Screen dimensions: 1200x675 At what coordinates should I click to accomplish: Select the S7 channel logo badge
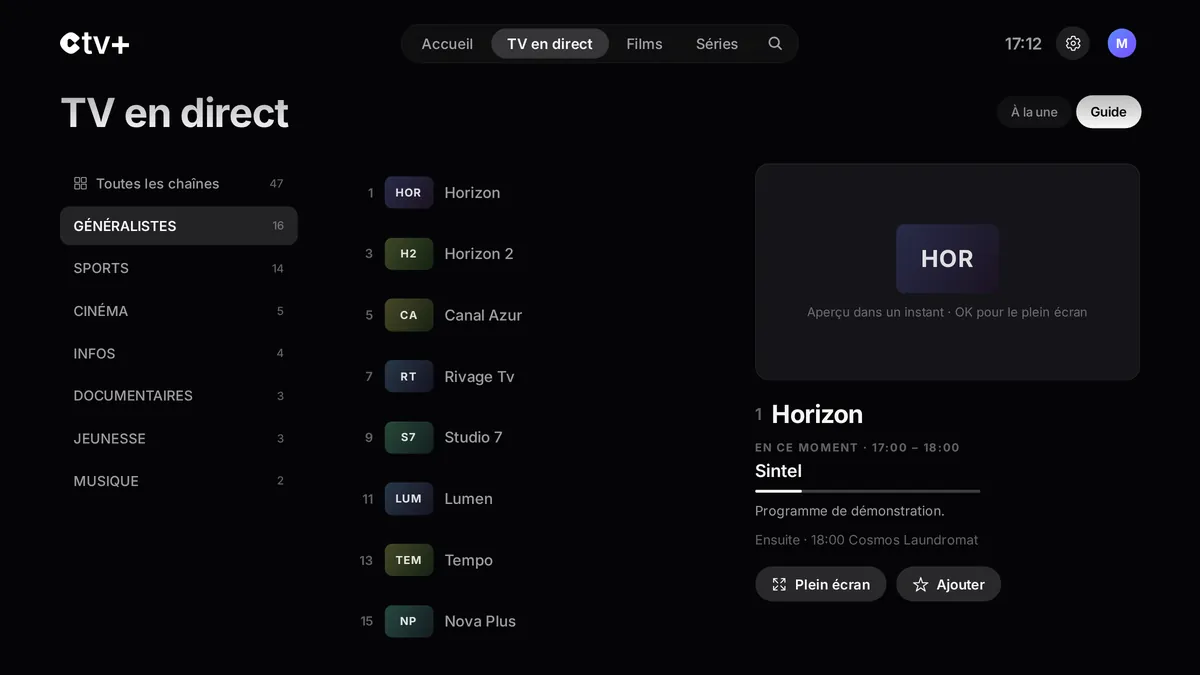tap(409, 438)
